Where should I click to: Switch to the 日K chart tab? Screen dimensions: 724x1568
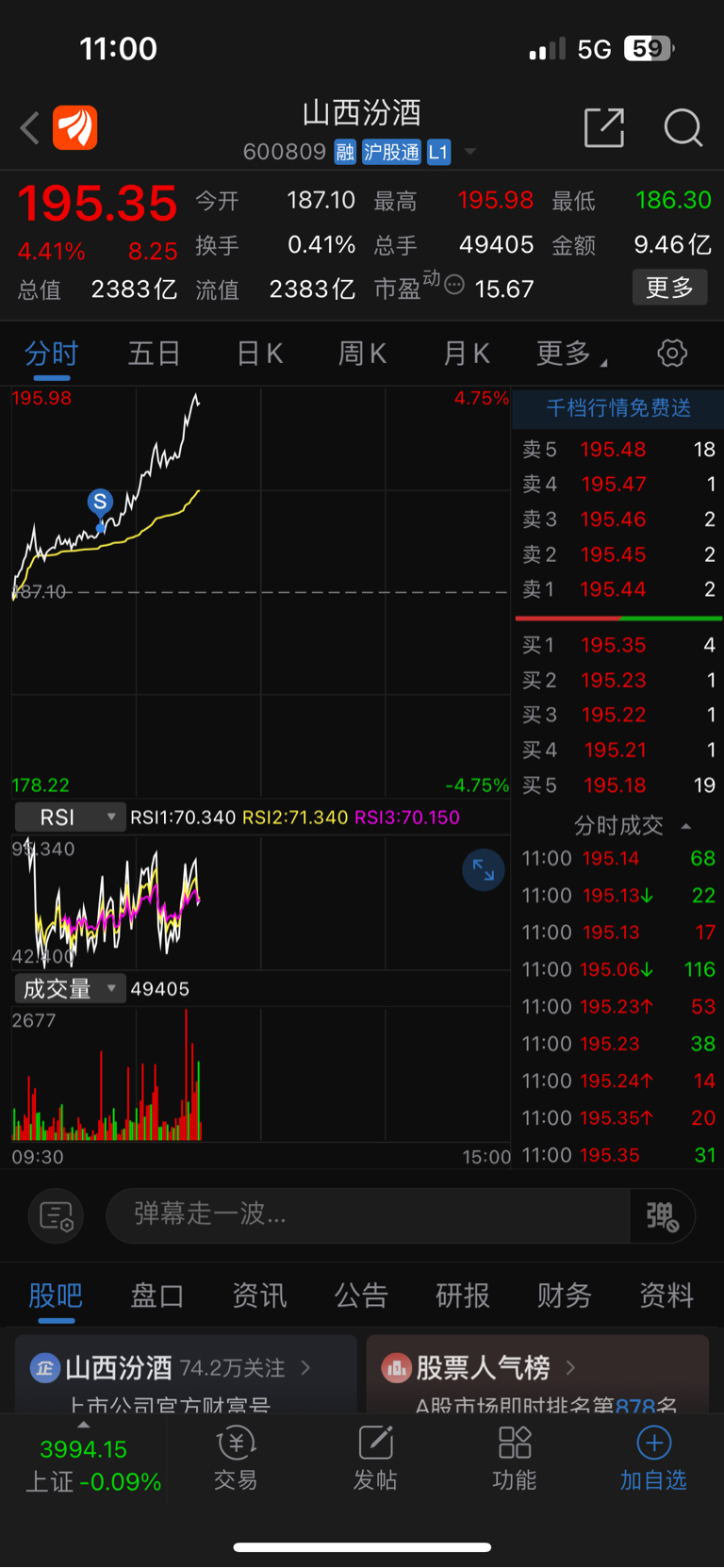pos(259,354)
